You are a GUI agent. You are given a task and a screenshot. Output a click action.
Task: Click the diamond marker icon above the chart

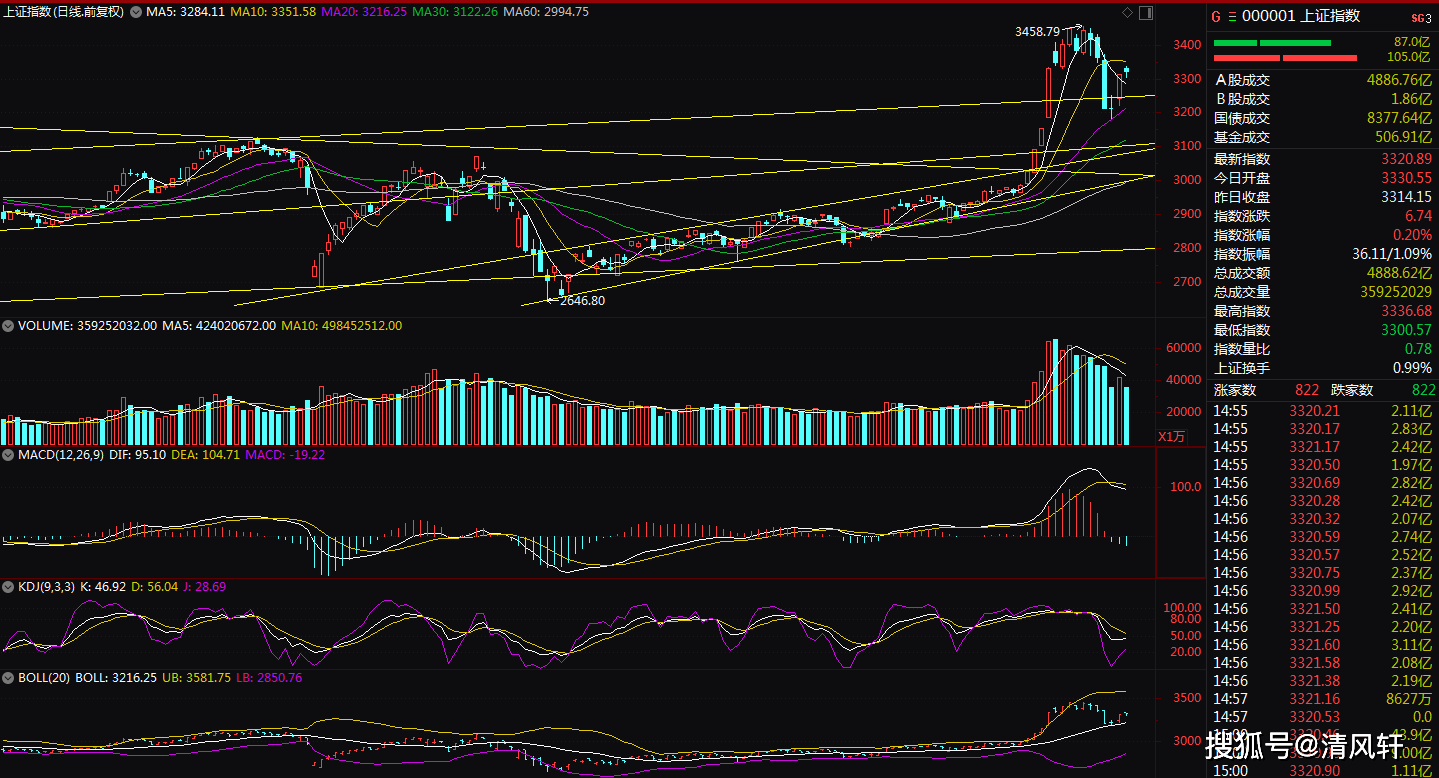[1128, 12]
